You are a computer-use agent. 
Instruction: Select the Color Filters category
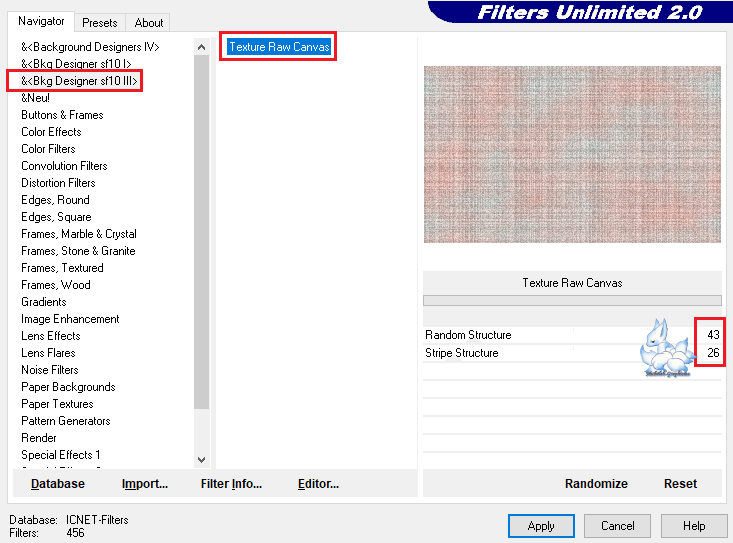48,149
